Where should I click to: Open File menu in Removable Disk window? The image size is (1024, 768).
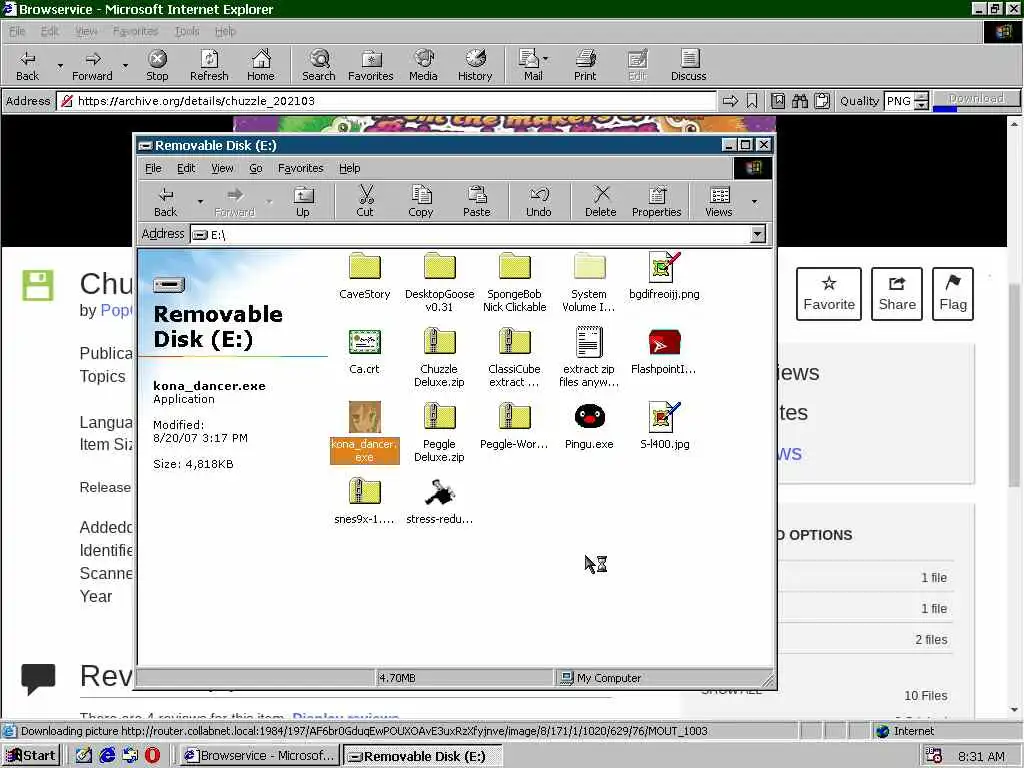tap(153, 168)
